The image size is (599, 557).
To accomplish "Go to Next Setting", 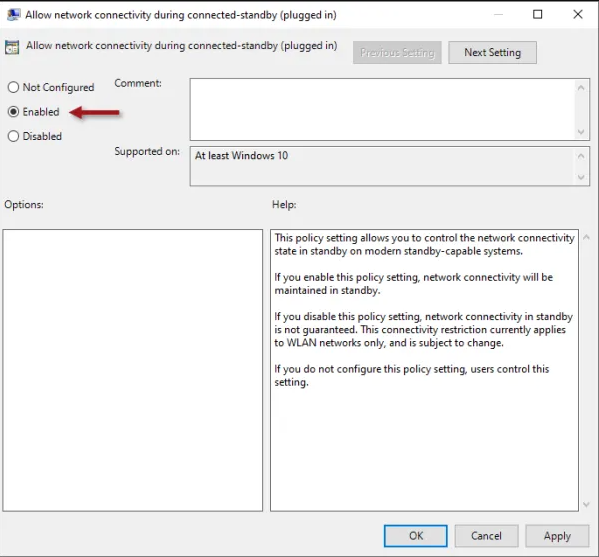I will [x=492, y=53].
